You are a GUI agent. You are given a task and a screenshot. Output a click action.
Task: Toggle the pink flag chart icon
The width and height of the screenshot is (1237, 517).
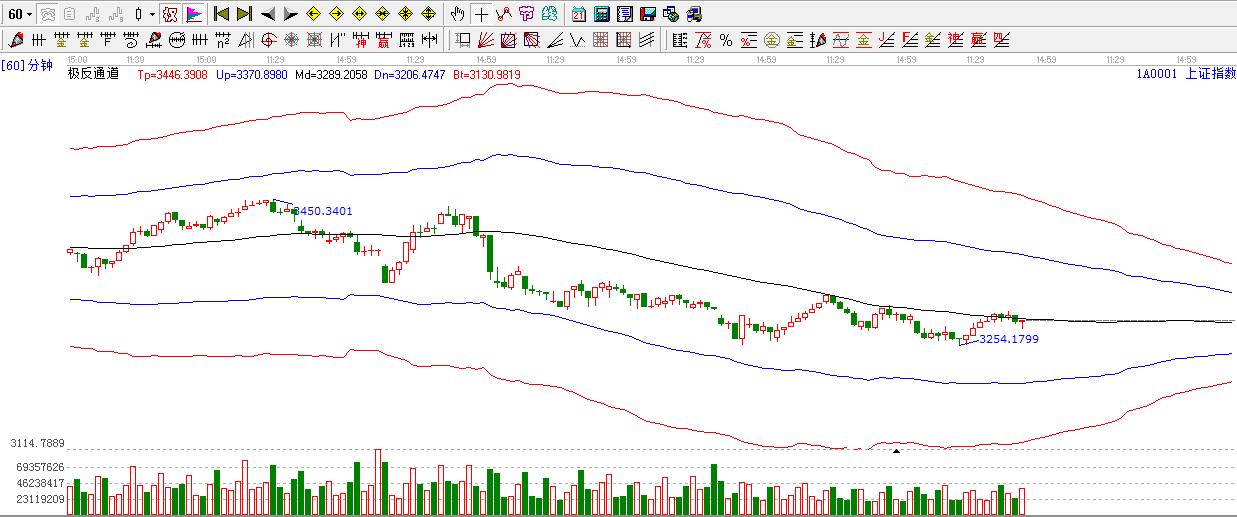[x=194, y=14]
